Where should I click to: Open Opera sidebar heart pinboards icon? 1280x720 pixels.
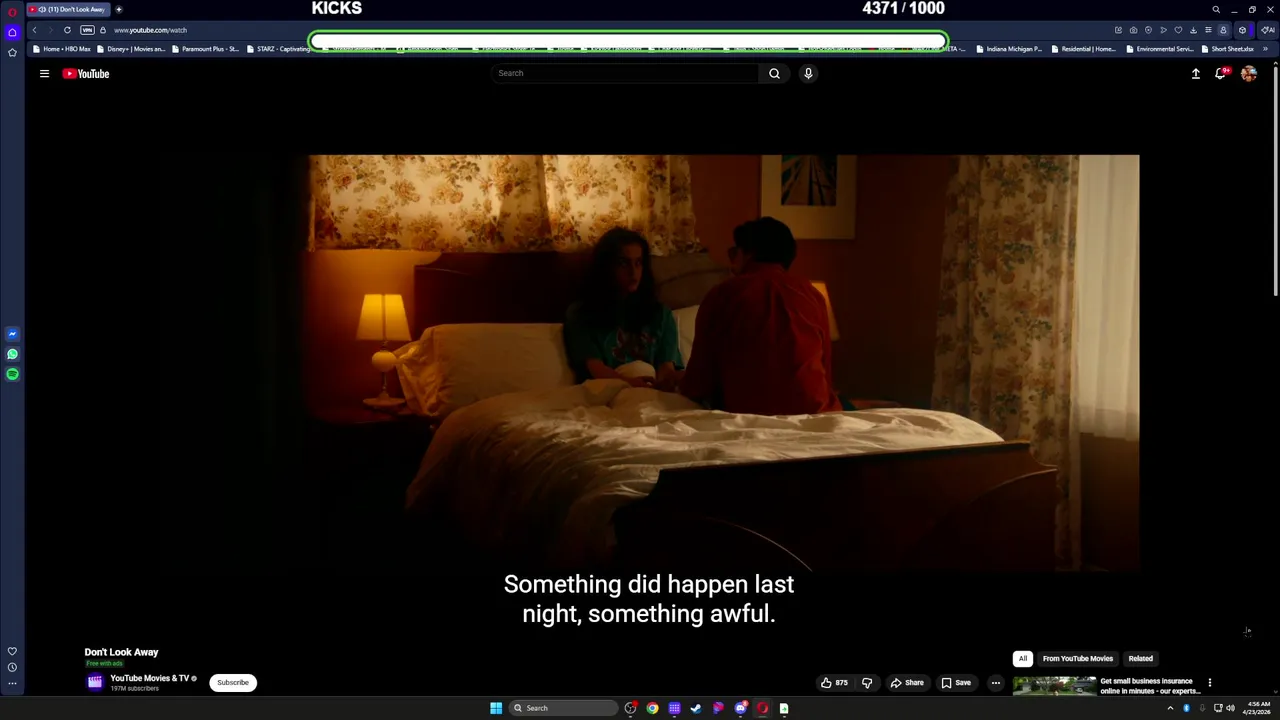12,651
